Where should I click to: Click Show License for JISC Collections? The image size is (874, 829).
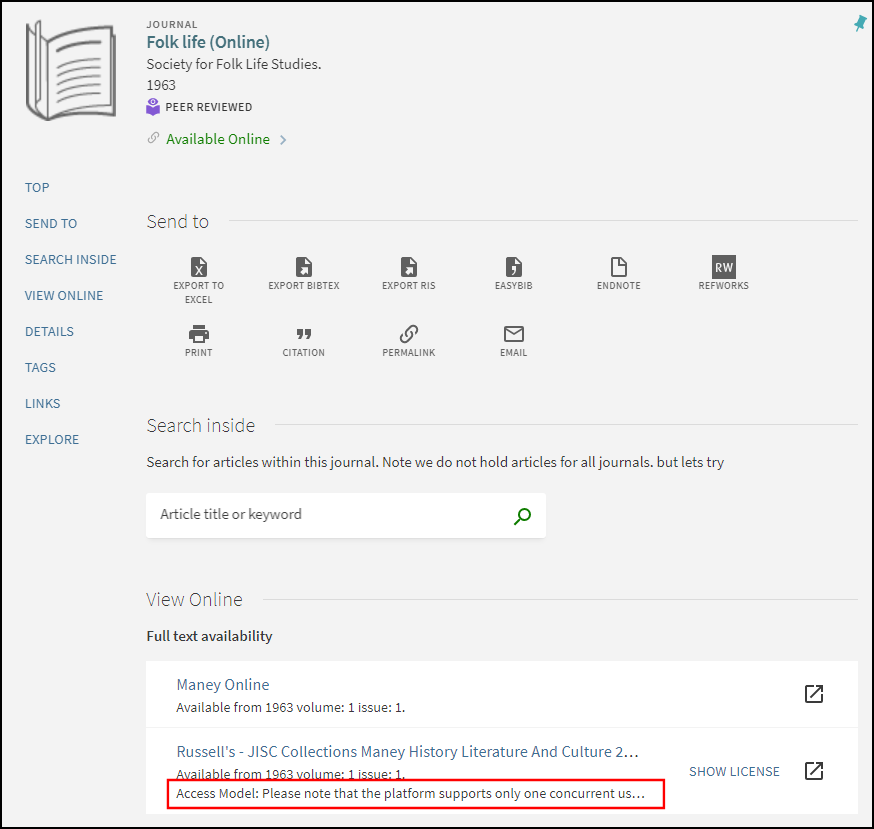click(x=734, y=771)
